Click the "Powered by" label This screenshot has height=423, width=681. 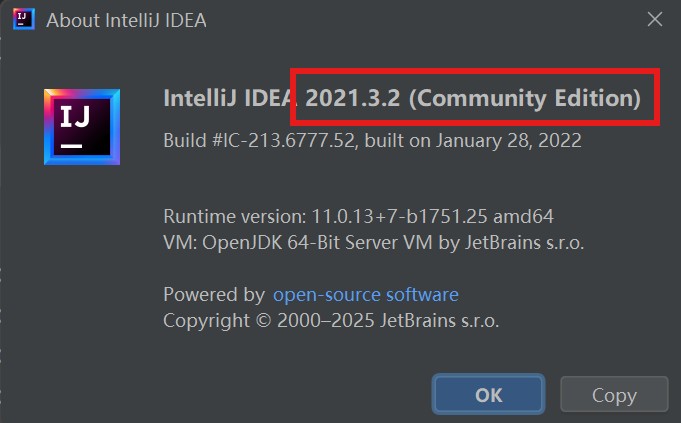[213, 295]
